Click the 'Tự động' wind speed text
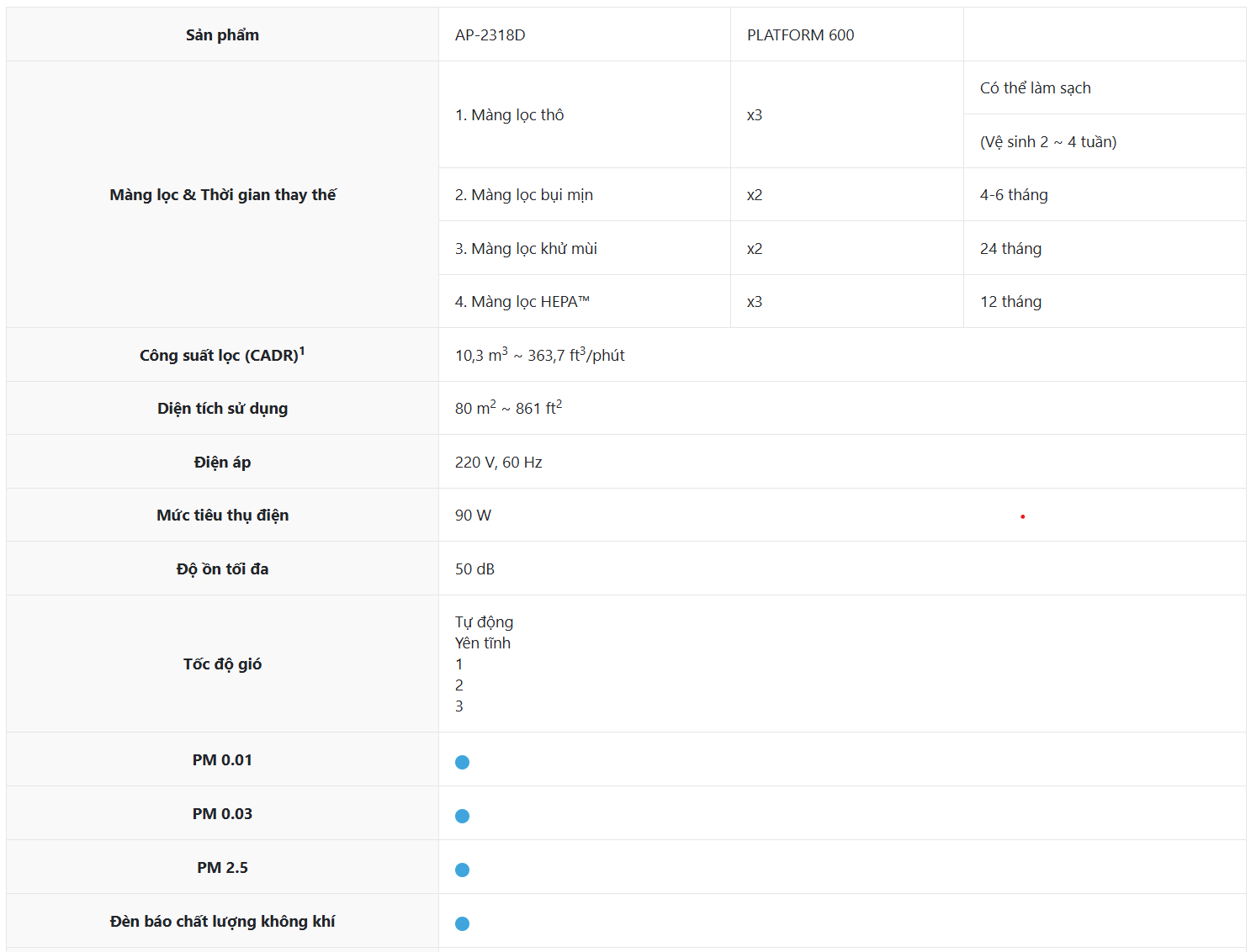The width and height of the screenshot is (1251, 952). click(484, 622)
